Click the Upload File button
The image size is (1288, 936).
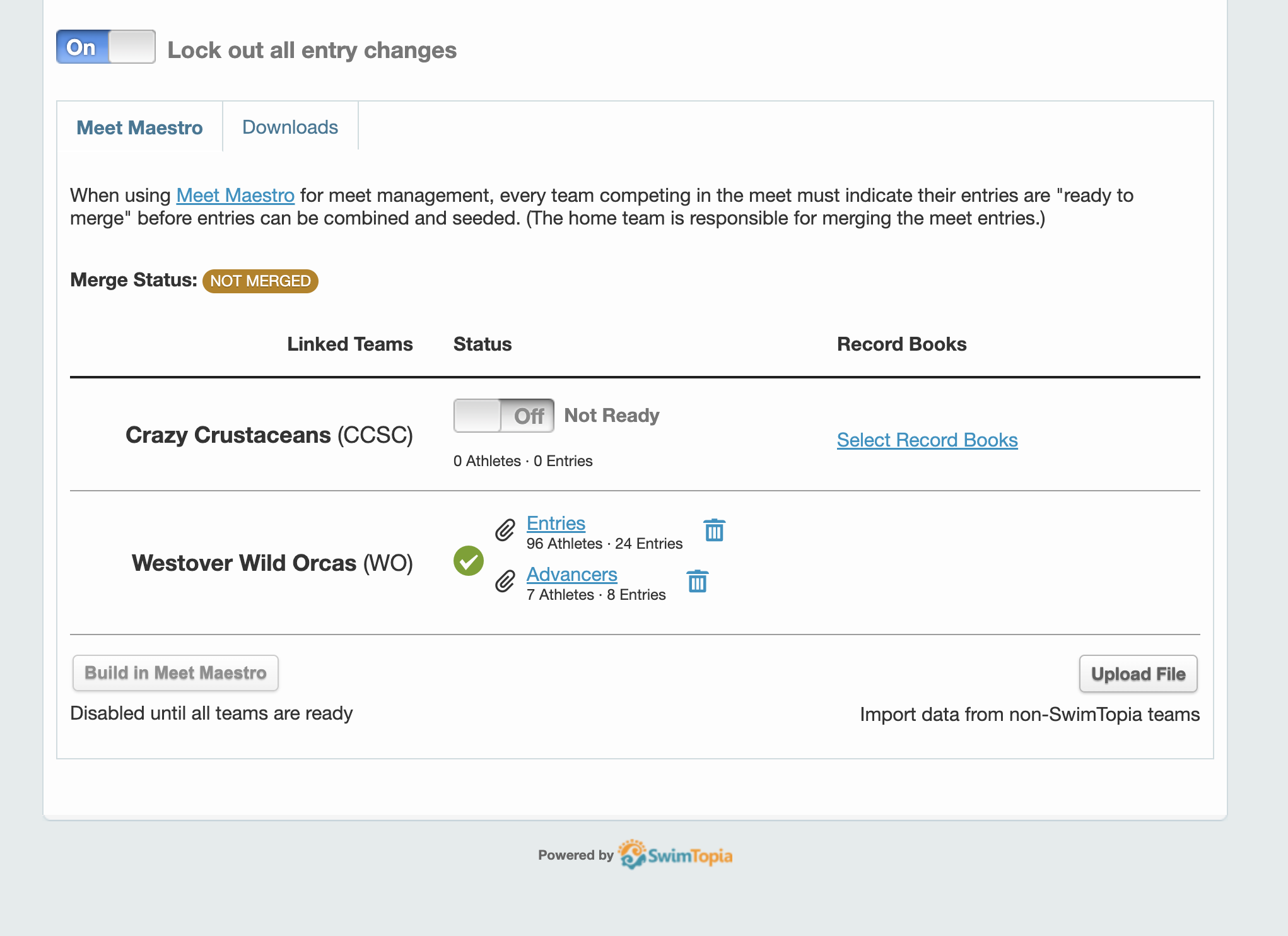tap(1138, 674)
